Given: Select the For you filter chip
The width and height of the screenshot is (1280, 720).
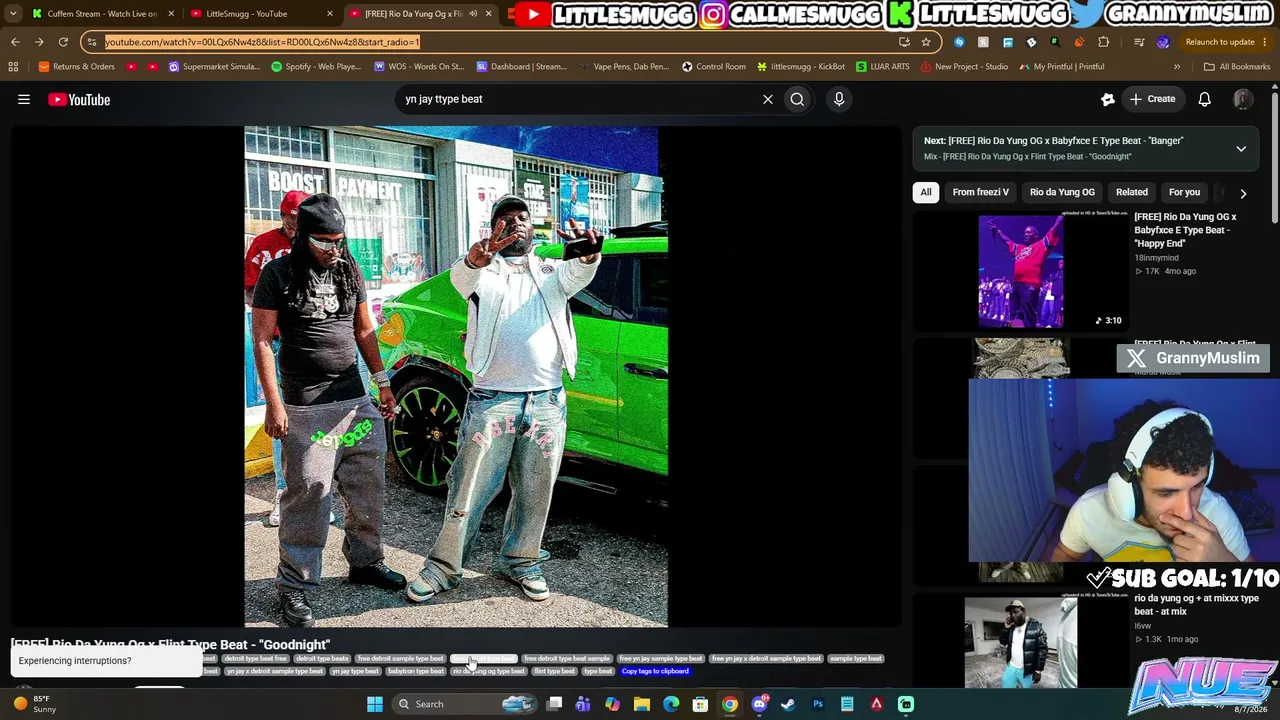Looking at the screenshot, I should pyautogui.click(x=1184, y=192).
